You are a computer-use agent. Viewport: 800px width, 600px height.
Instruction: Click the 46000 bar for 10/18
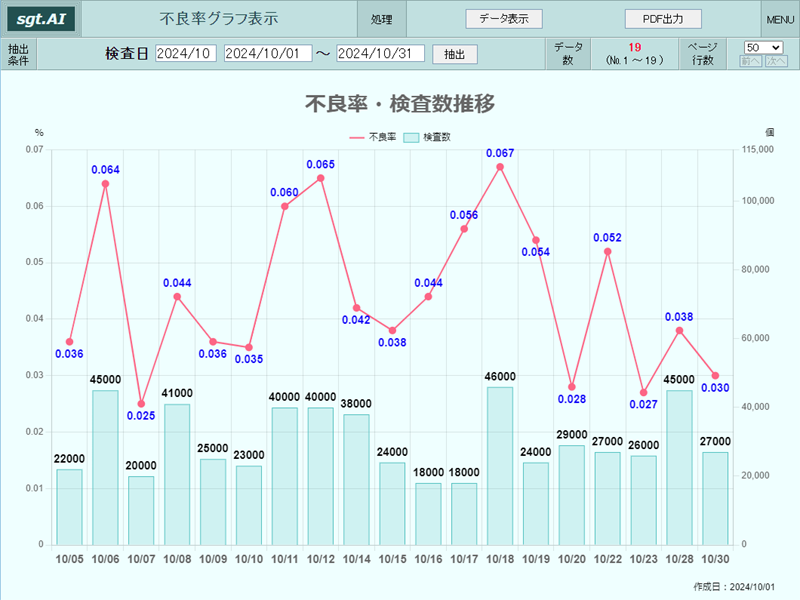tap(500, 465)
